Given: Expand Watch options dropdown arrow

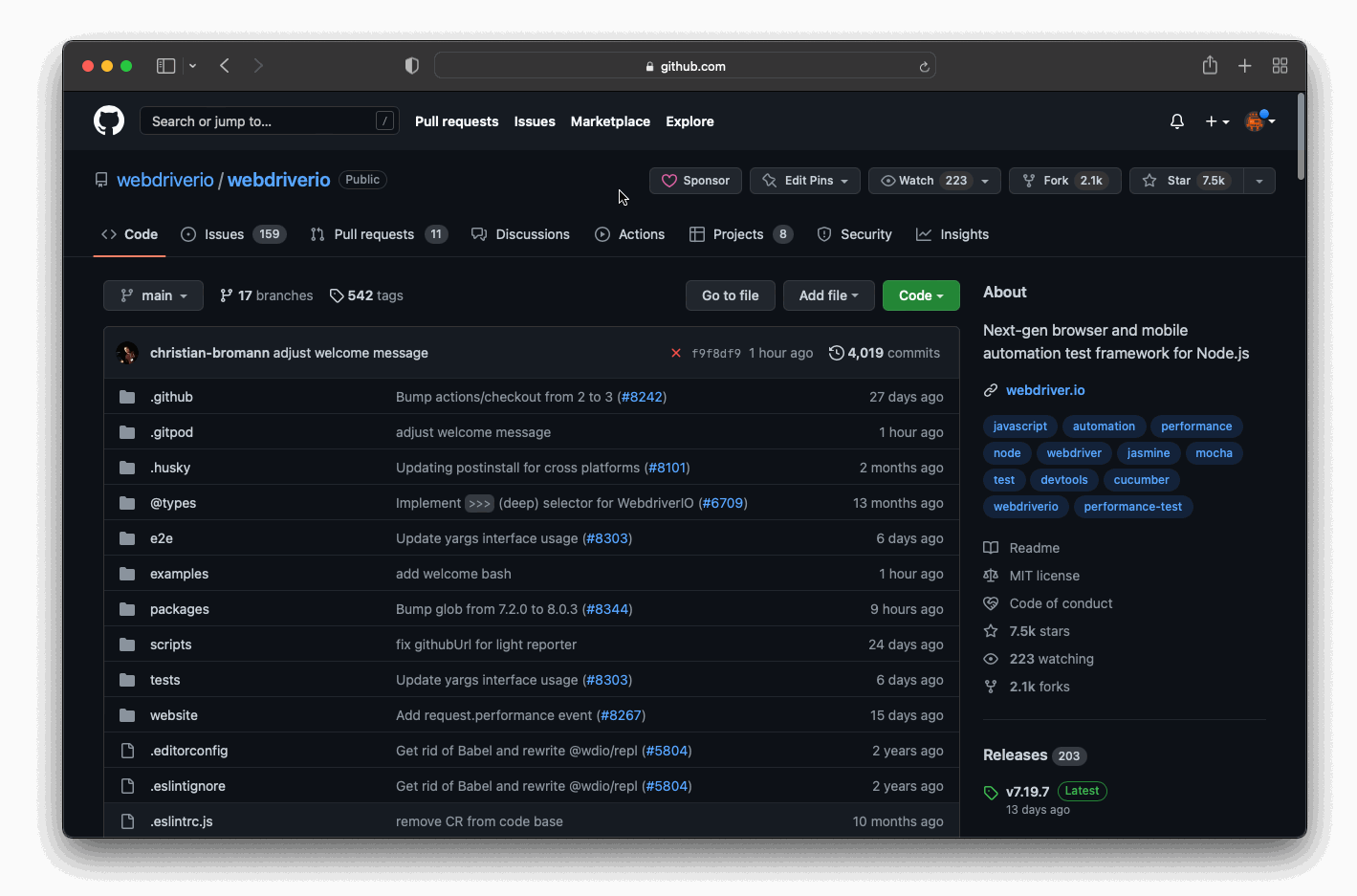Looking at the screenshot, I should pyautogui.click(x=985, y=181).
